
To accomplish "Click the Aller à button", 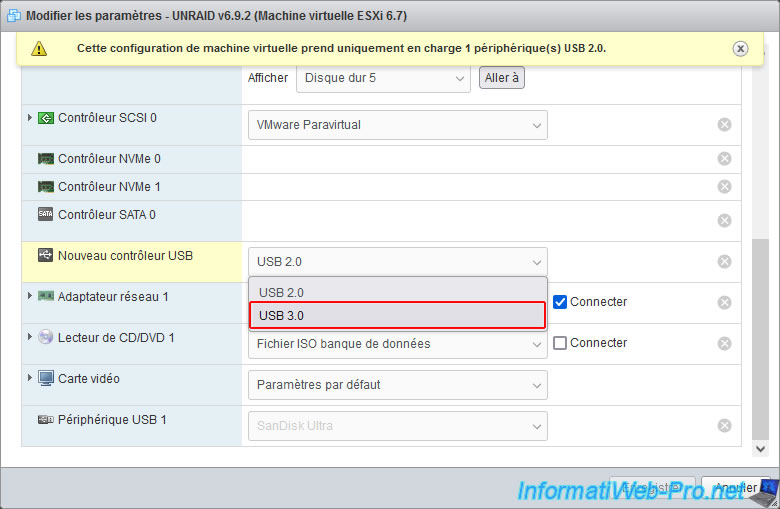I will (x=502, y=78).
